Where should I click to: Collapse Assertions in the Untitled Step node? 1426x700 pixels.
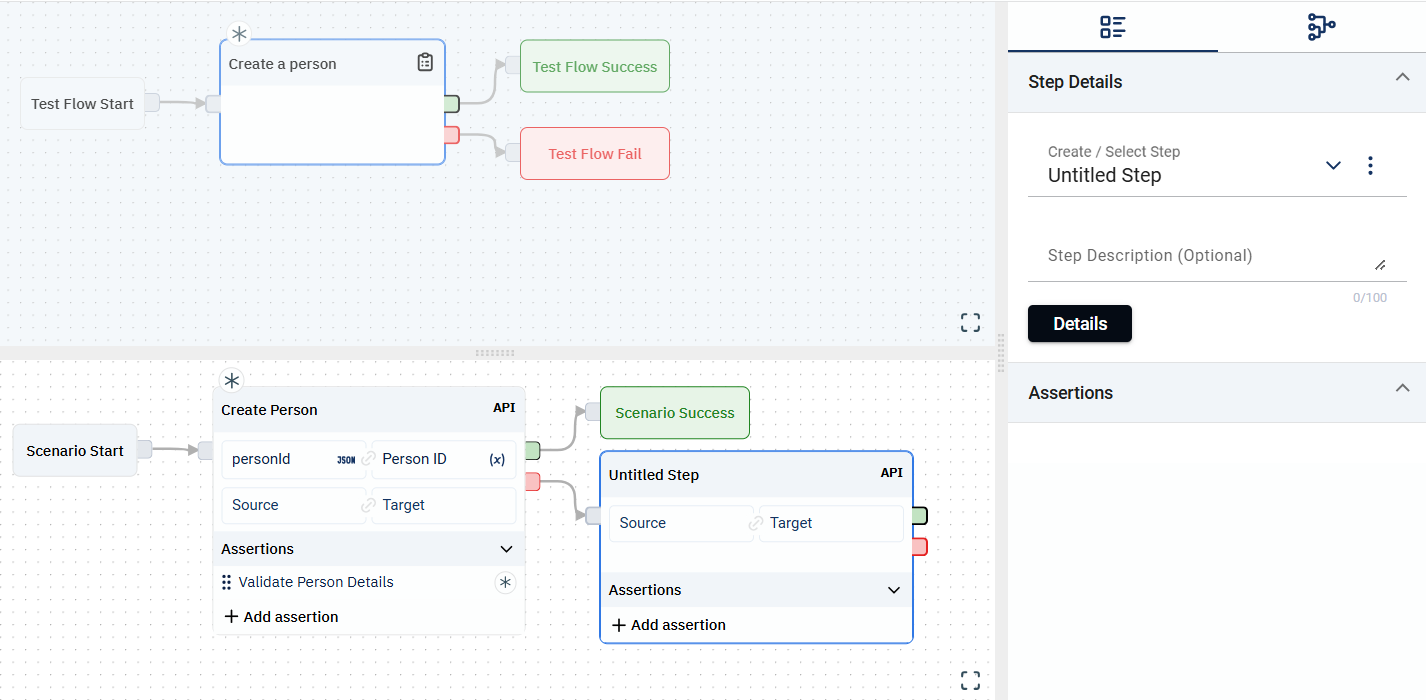point(894,590)
